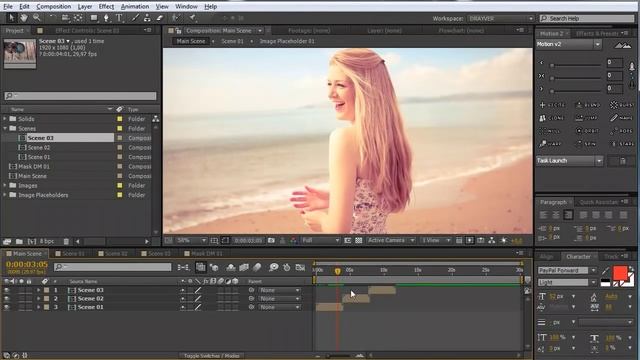Enable Motion Blur switch in timeline header
Screen dimensions: 640x360
click(x=257, y=267)
